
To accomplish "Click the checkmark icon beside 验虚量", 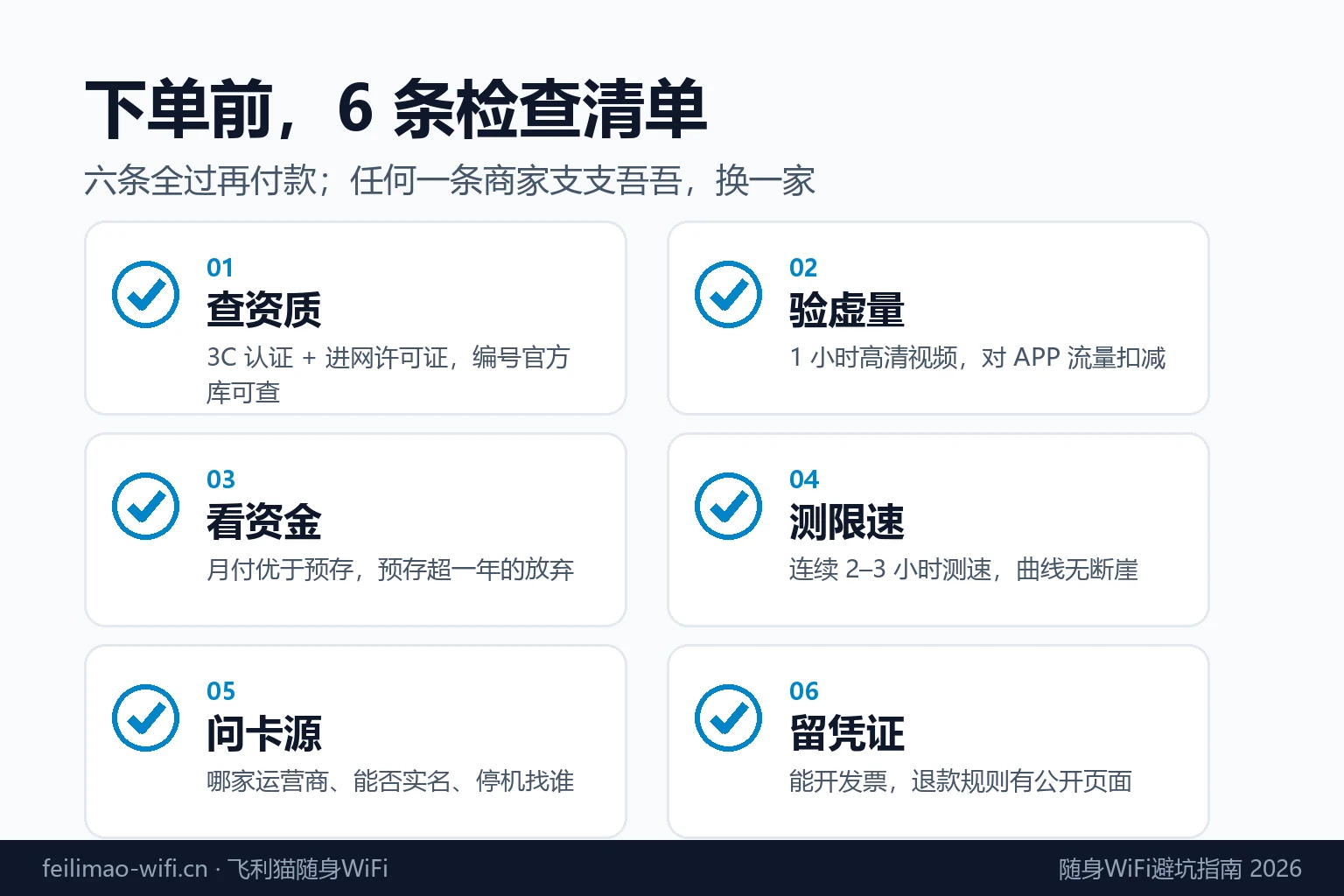I will [729, 295].
